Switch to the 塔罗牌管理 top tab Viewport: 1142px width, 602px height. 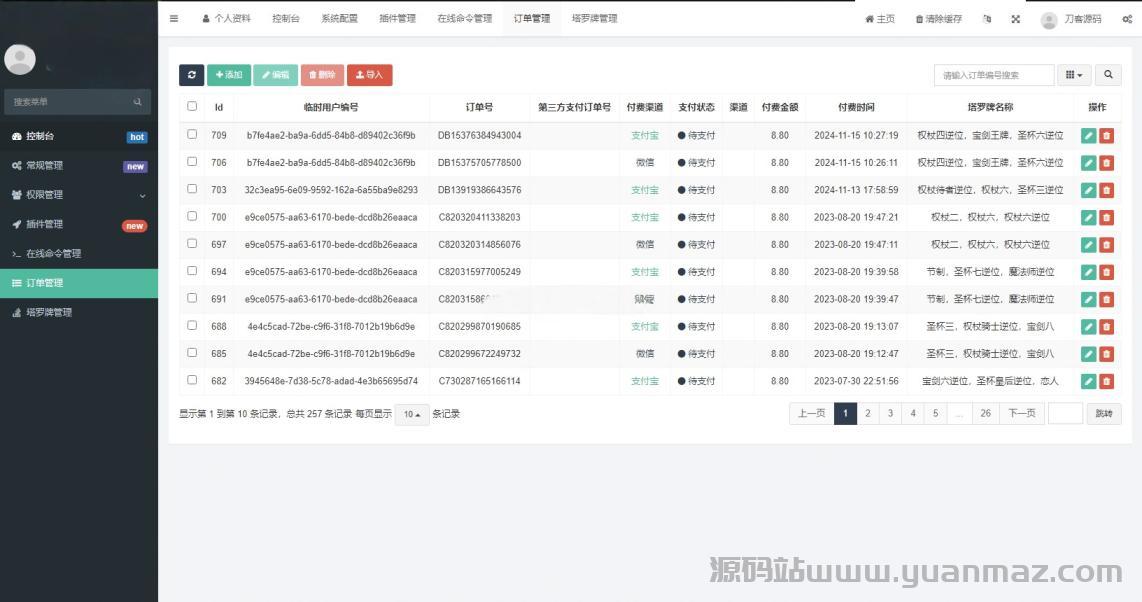tap(594, 19)
